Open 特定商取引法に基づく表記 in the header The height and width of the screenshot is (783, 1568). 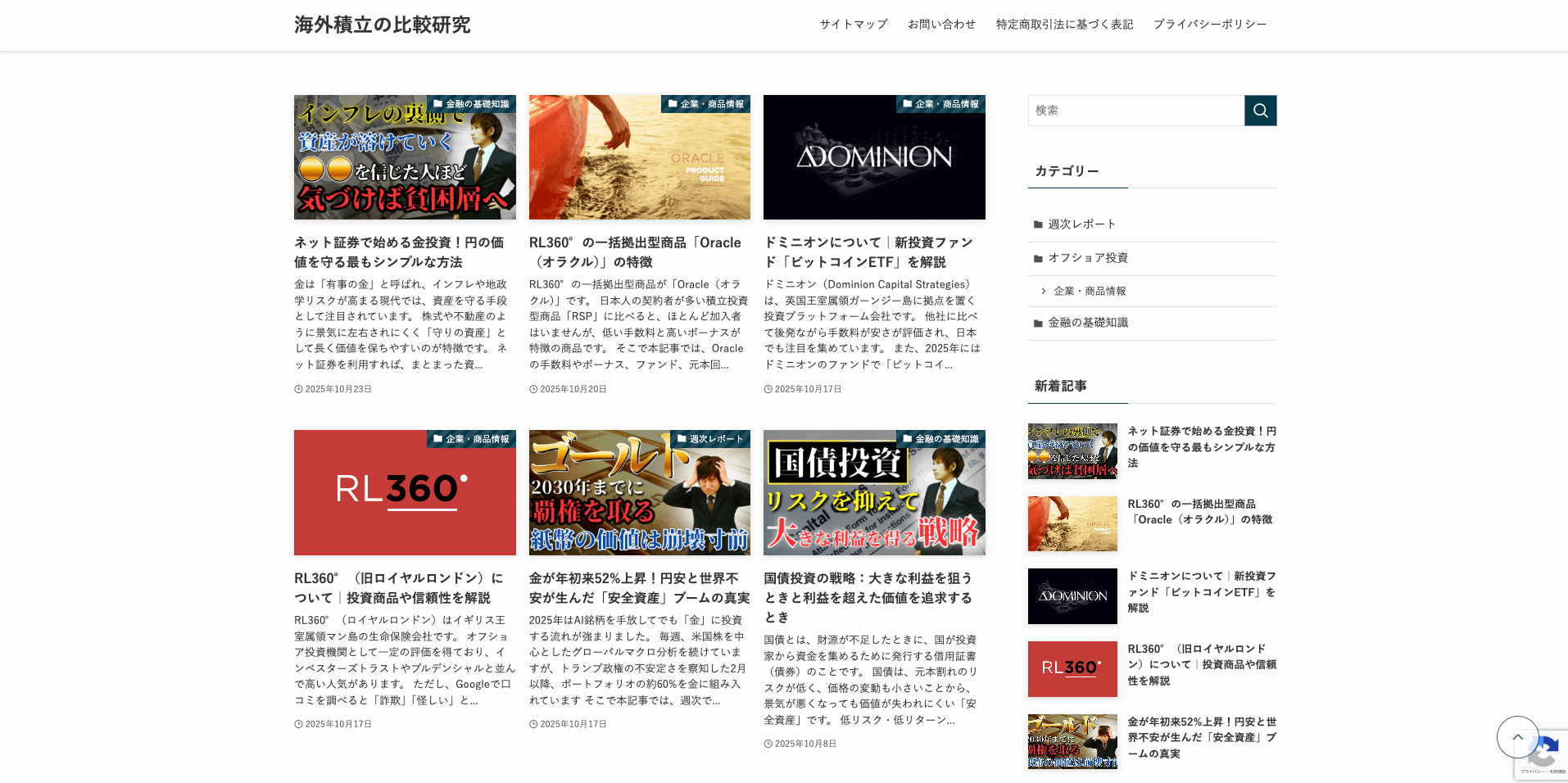click(x=1064, y=25)
